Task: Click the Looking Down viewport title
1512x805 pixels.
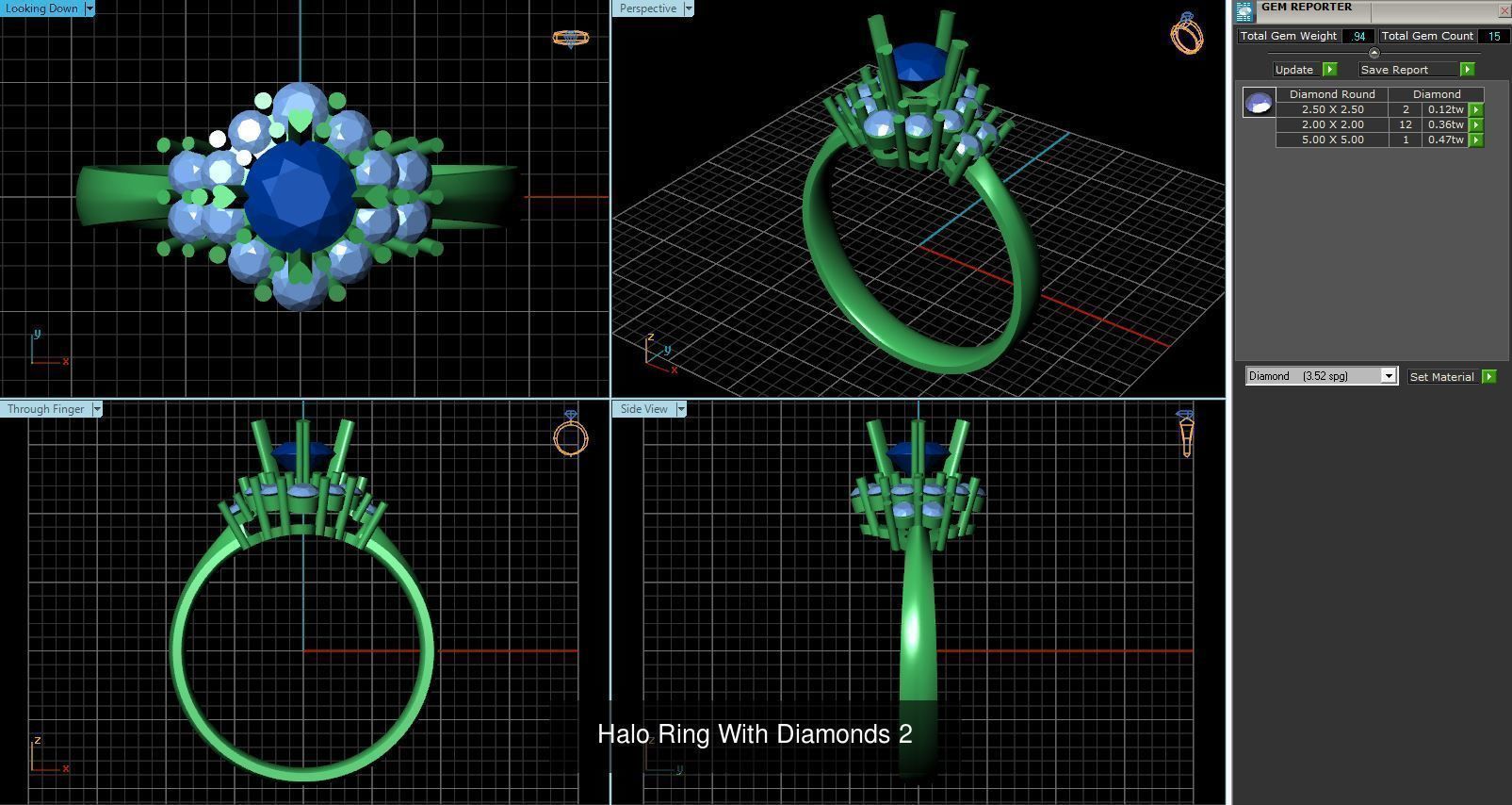Action: pyautogui.click(x=42, y=8)
